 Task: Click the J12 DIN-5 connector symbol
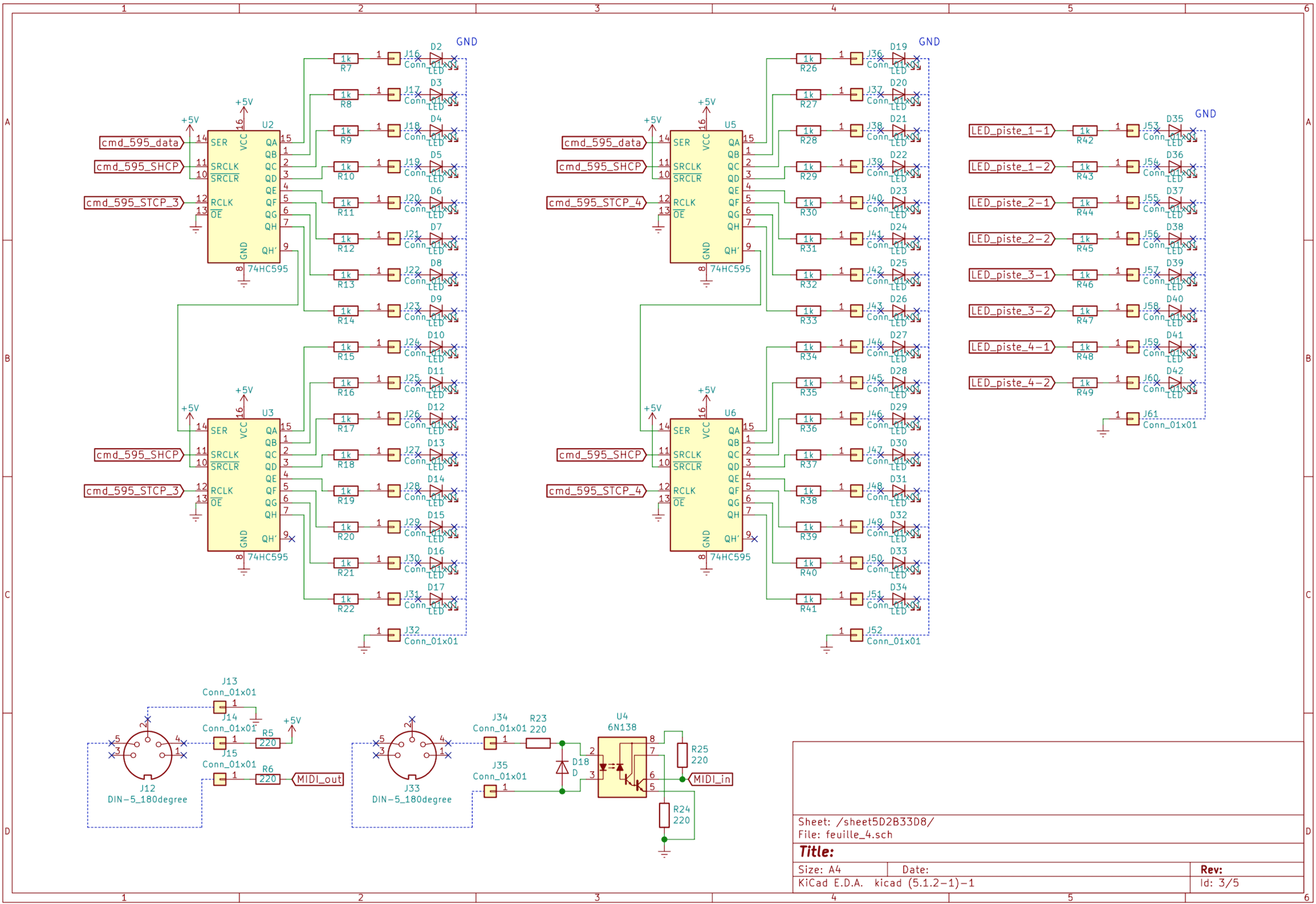click(x=148, y=755)
